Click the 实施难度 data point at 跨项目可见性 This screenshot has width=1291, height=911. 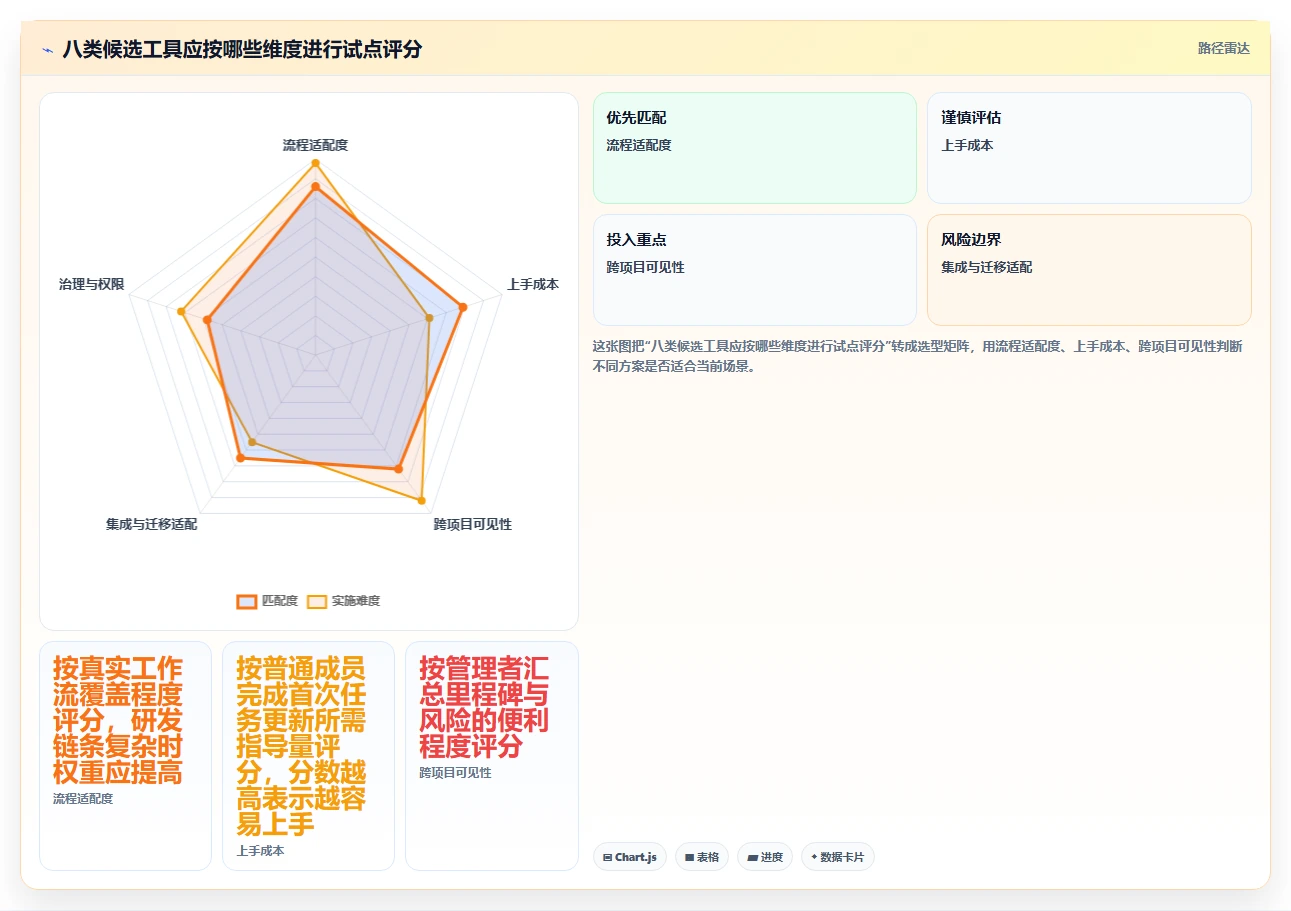[x=421, y=500]
